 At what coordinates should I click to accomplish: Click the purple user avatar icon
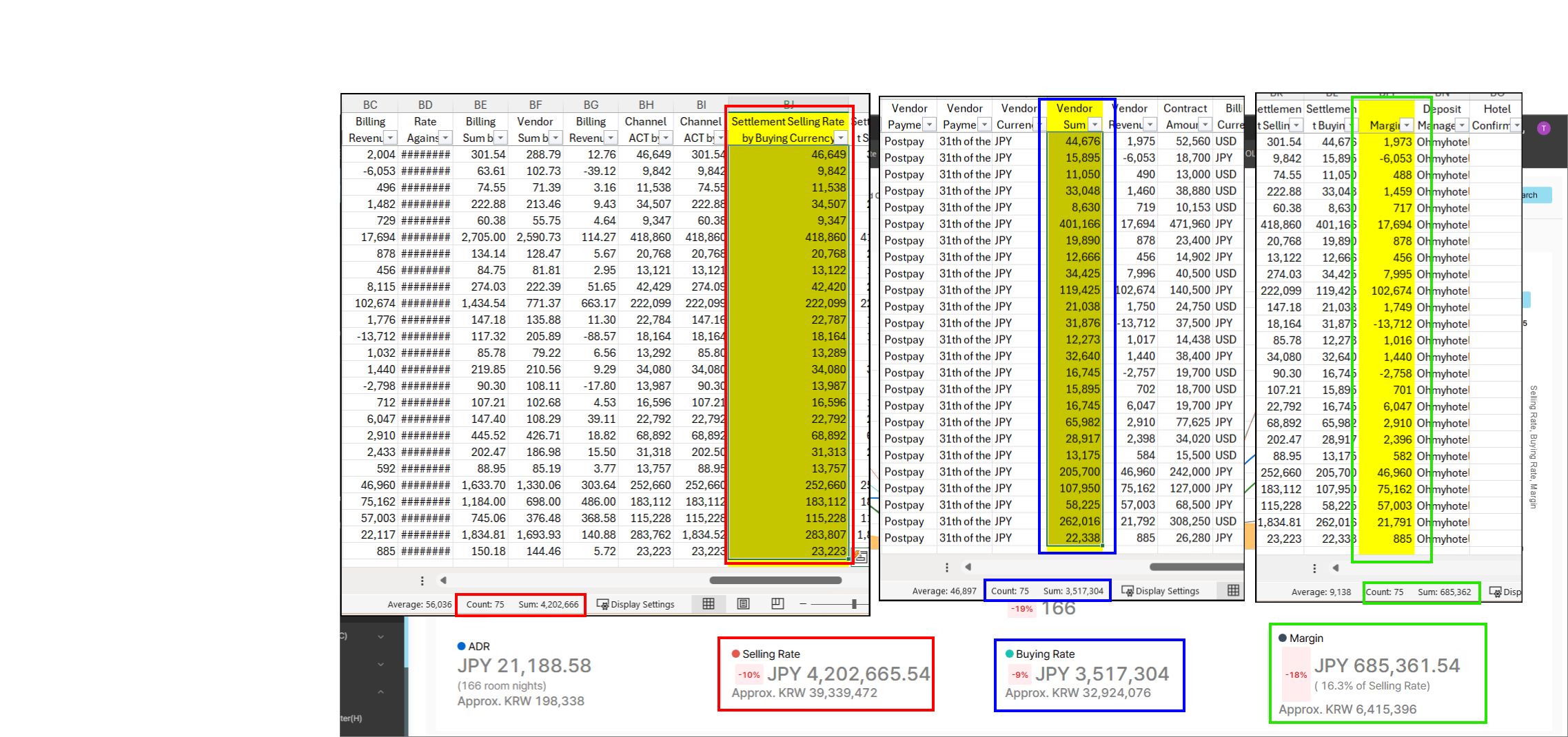[x=1544, y=128]
